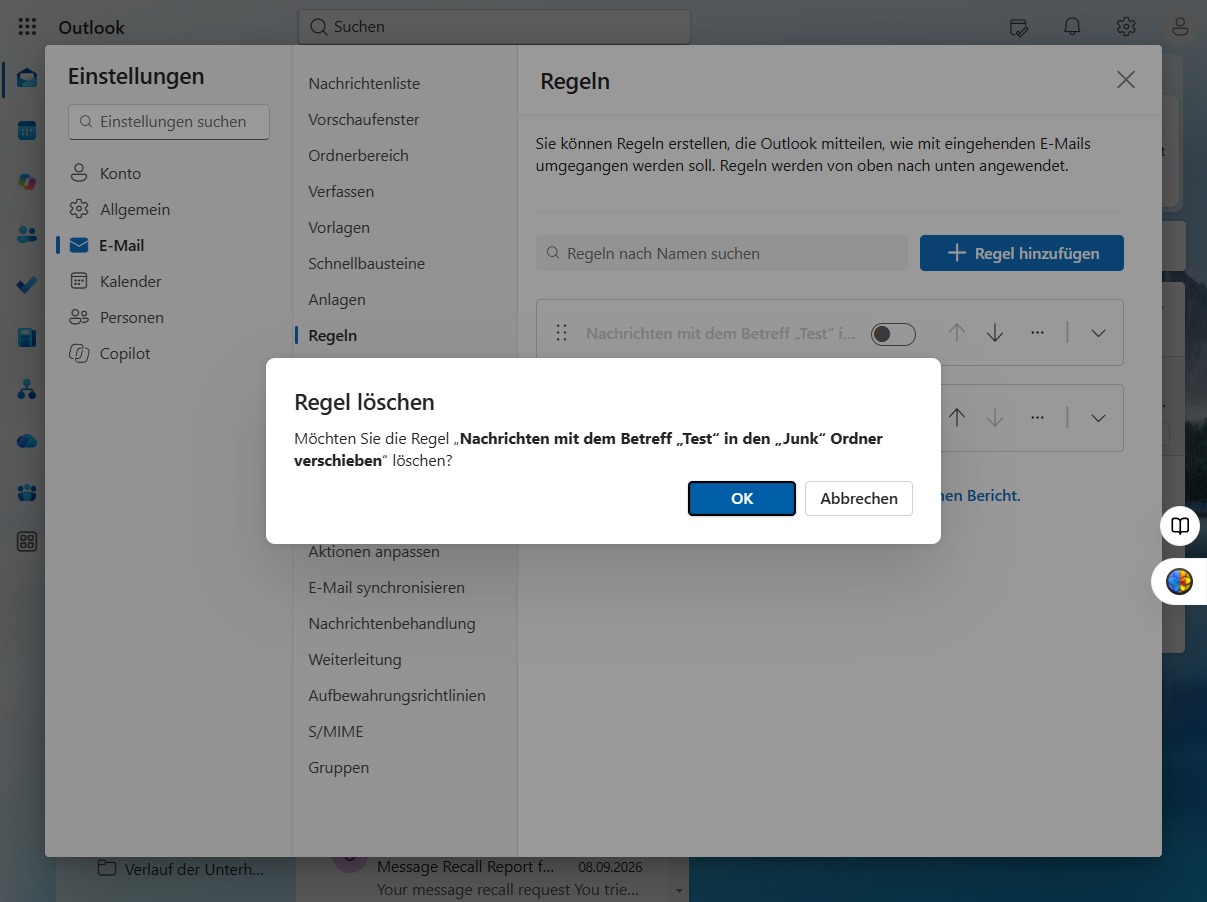The width and height of the screenshot is (1207, 902).
Task: Open Teams icon in left rail
Action: [x=27, y=493]
